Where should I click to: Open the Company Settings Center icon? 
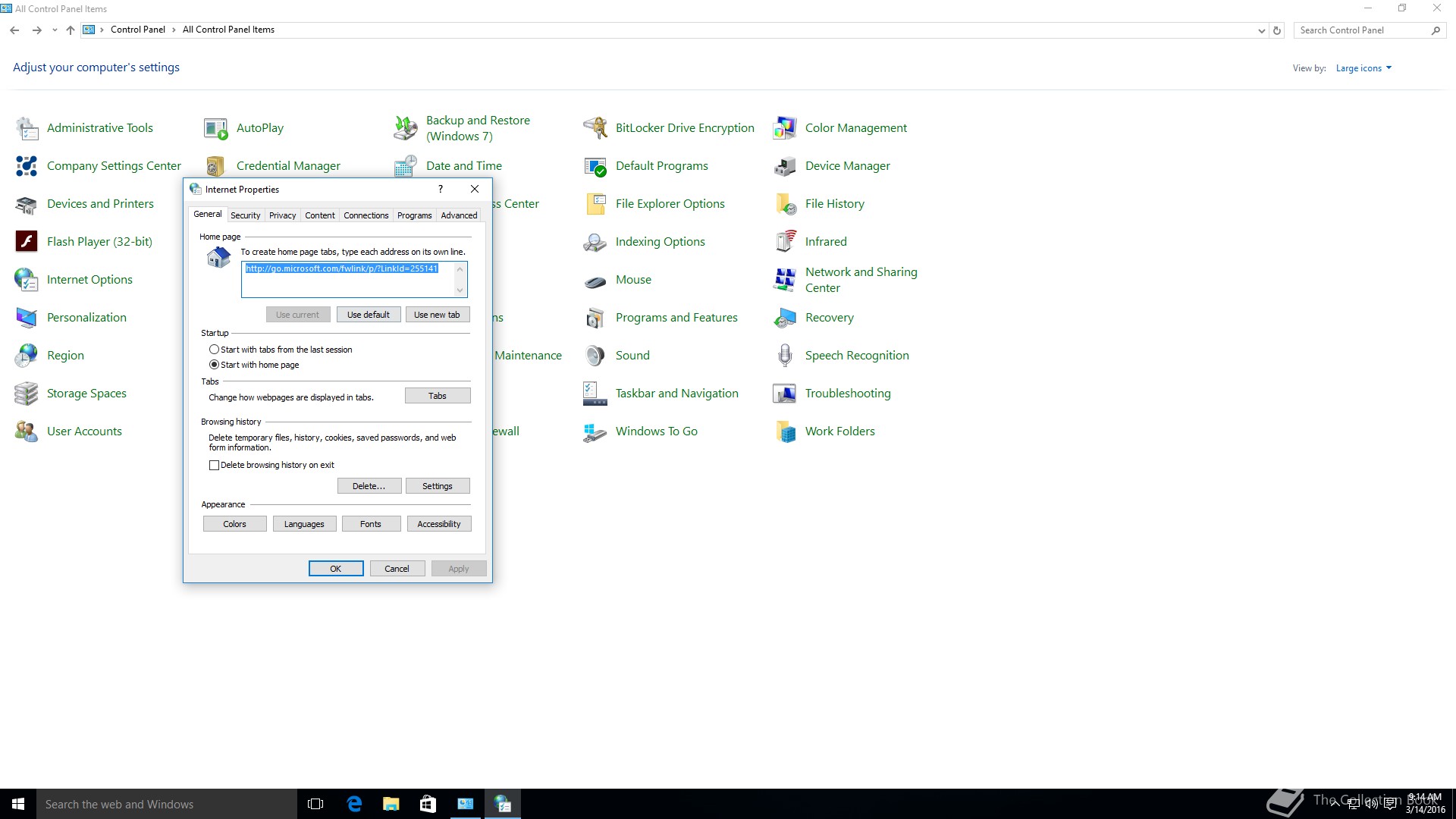click(x=27, y=166)
